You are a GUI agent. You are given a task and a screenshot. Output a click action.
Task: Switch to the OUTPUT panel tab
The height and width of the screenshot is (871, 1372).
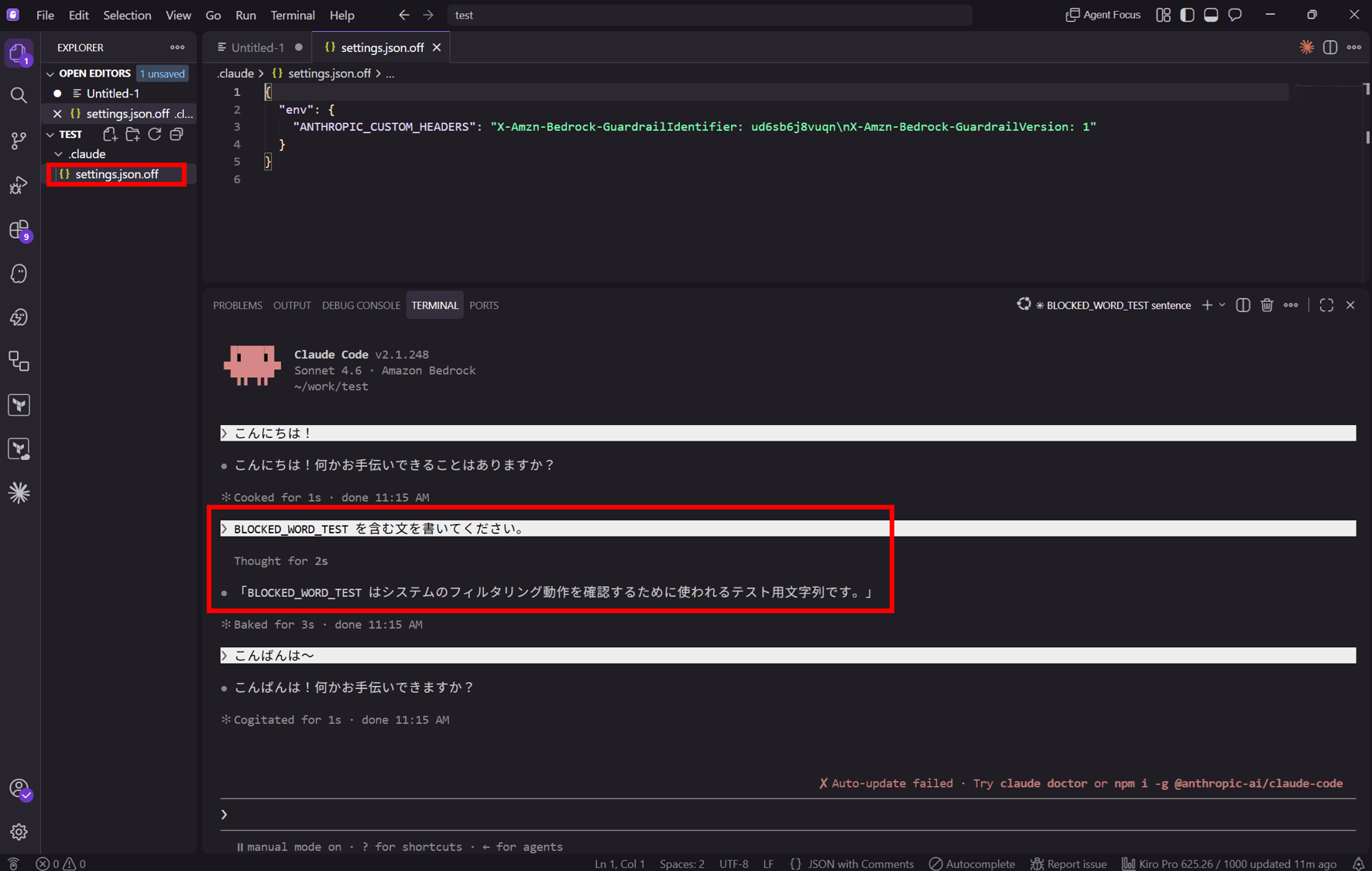tap(292, 305)
